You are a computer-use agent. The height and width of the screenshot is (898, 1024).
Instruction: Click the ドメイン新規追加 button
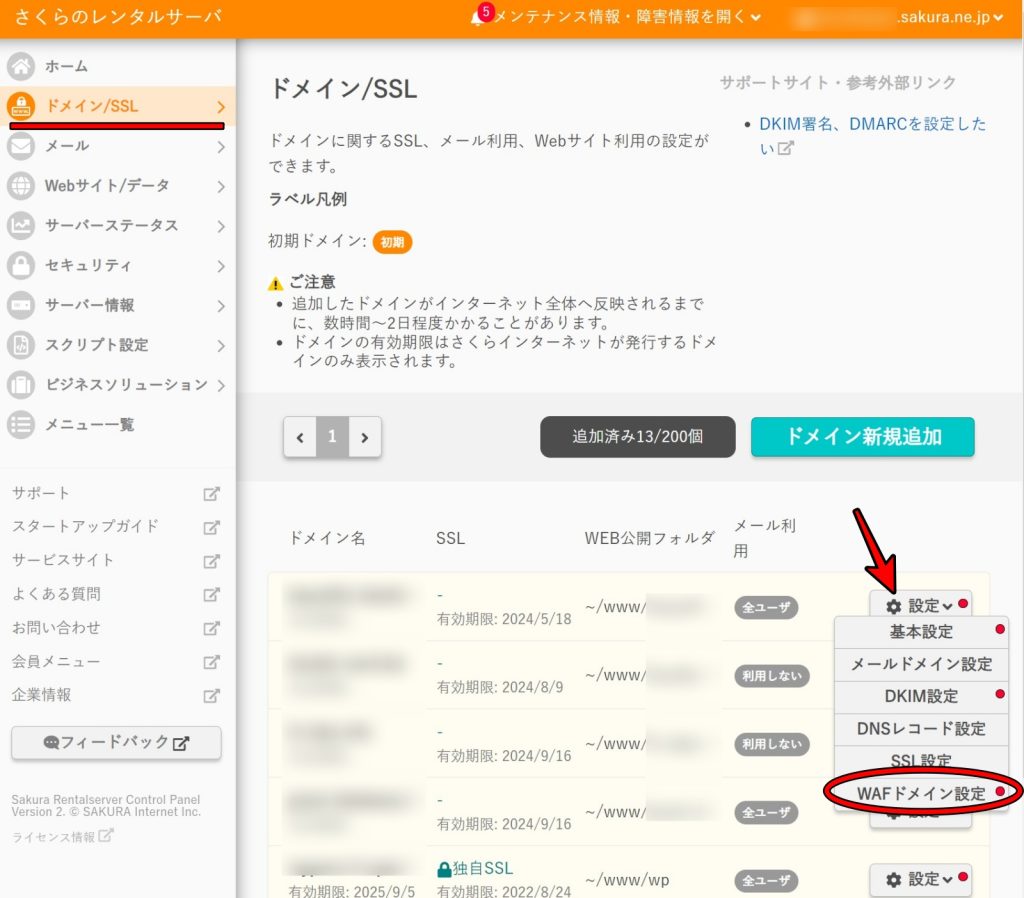tap(862, 437)
